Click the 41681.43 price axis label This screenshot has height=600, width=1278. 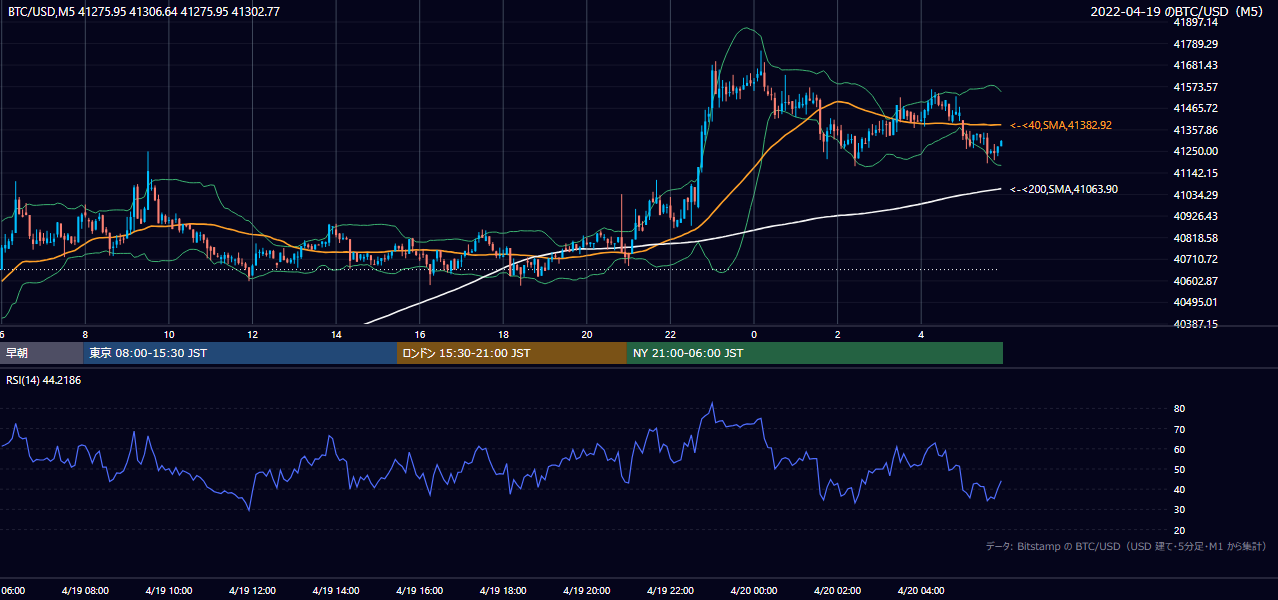pos(1196,65)
